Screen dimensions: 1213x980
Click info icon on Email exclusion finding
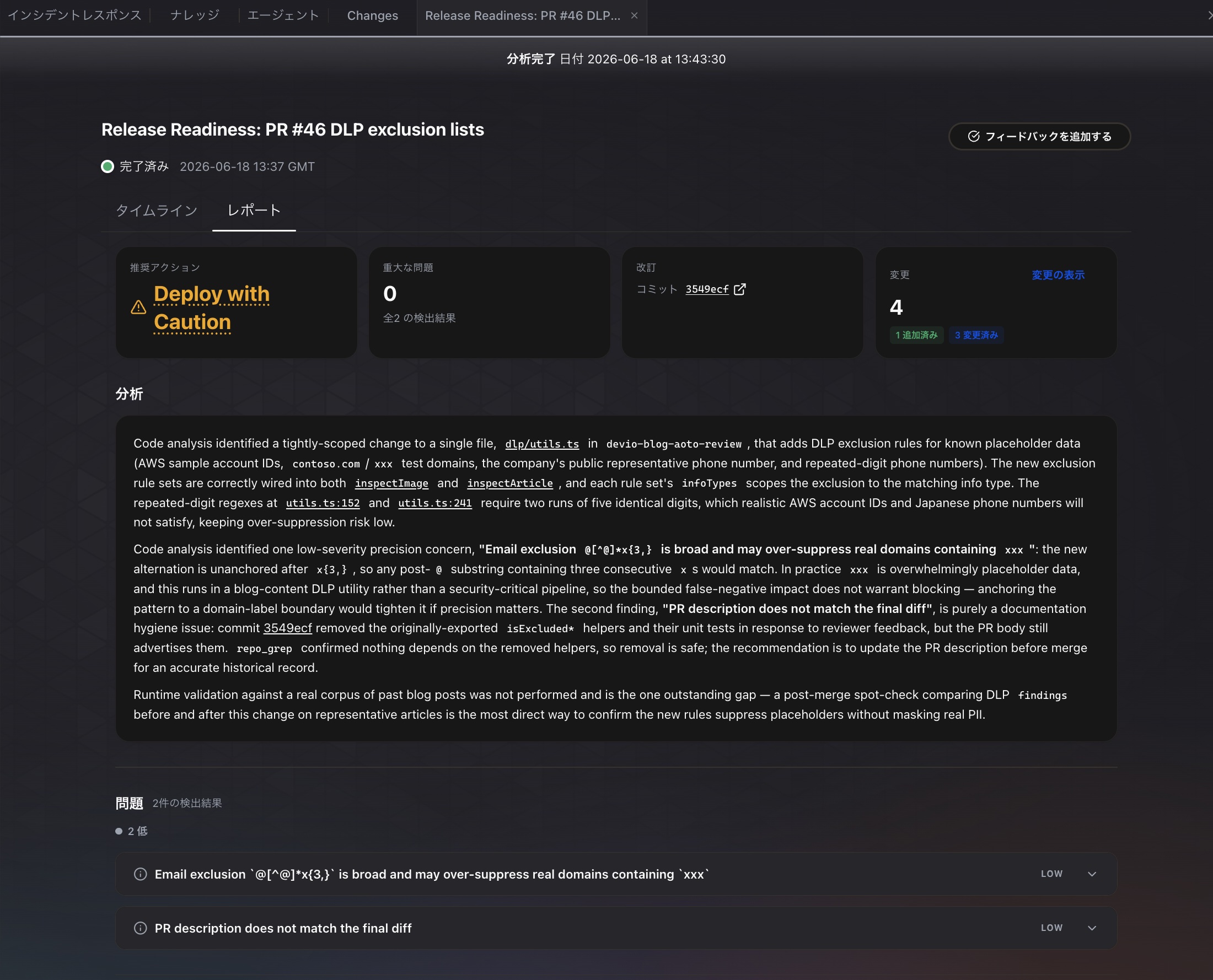tap(140, 874)
